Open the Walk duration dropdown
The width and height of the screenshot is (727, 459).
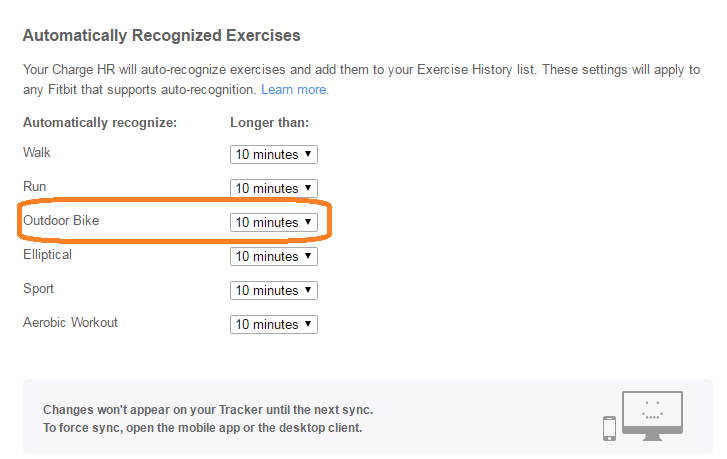273,154
